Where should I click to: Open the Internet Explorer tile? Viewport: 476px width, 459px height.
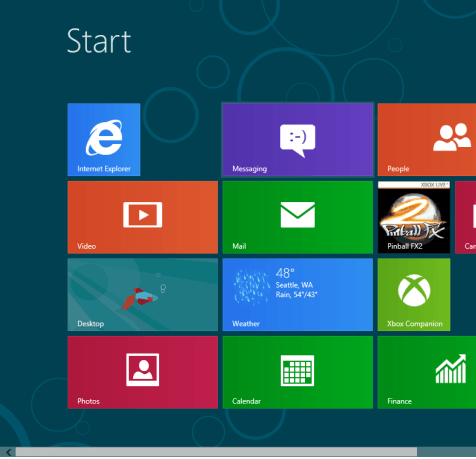tap(104, 139)
